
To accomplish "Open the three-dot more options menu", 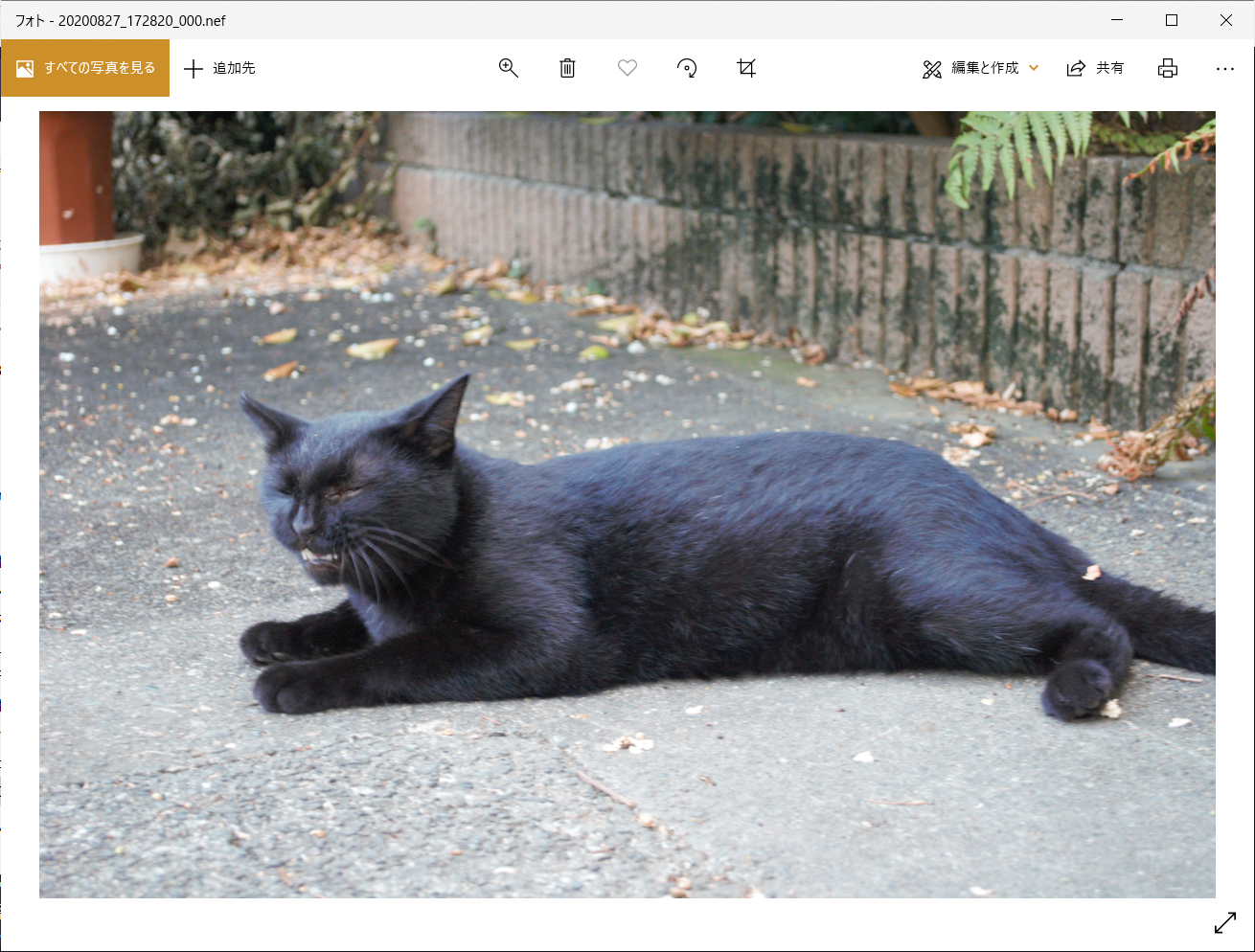I will point(1224,68).
